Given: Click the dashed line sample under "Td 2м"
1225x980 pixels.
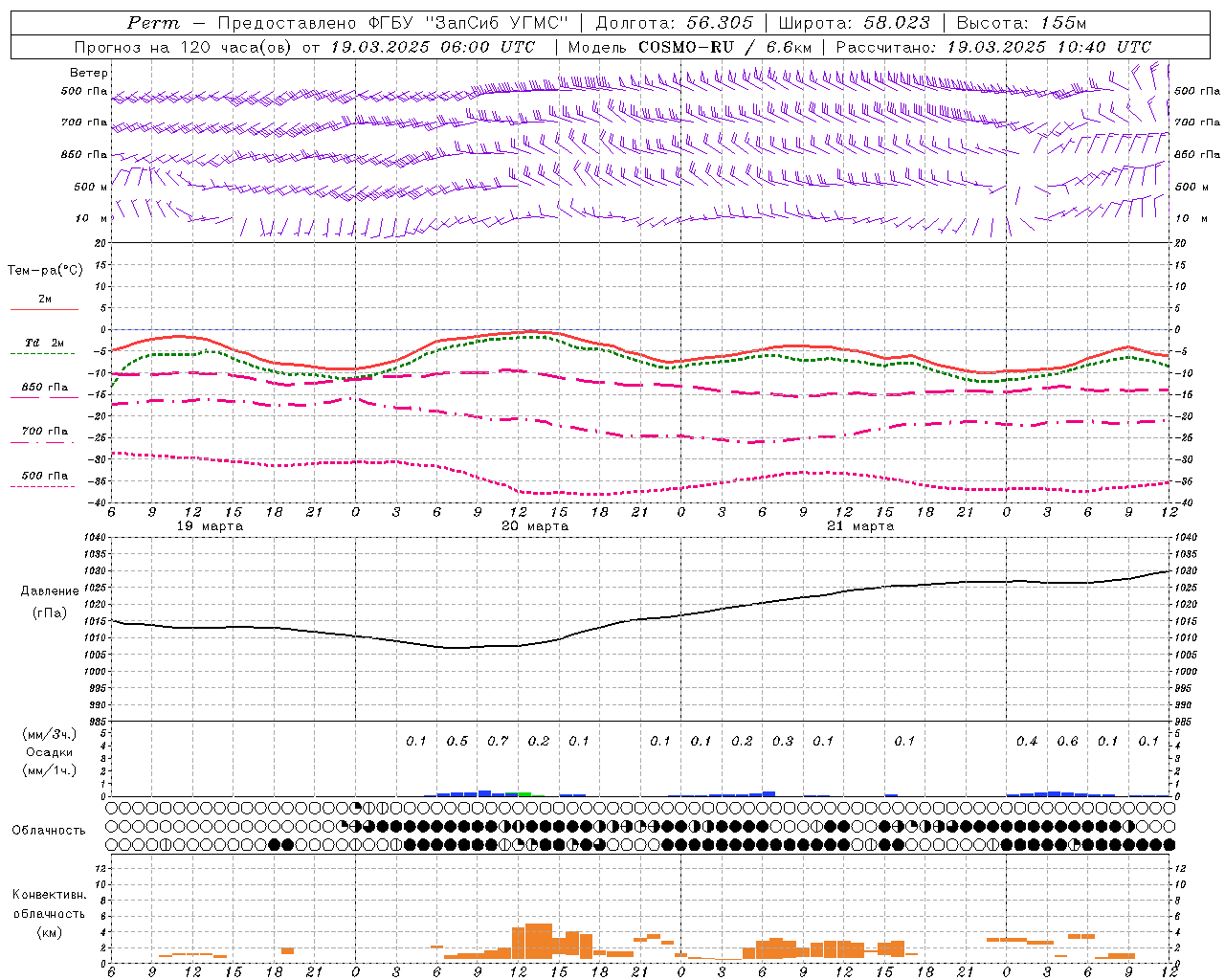Looking at the screenshot, I should tap(43, 354).
